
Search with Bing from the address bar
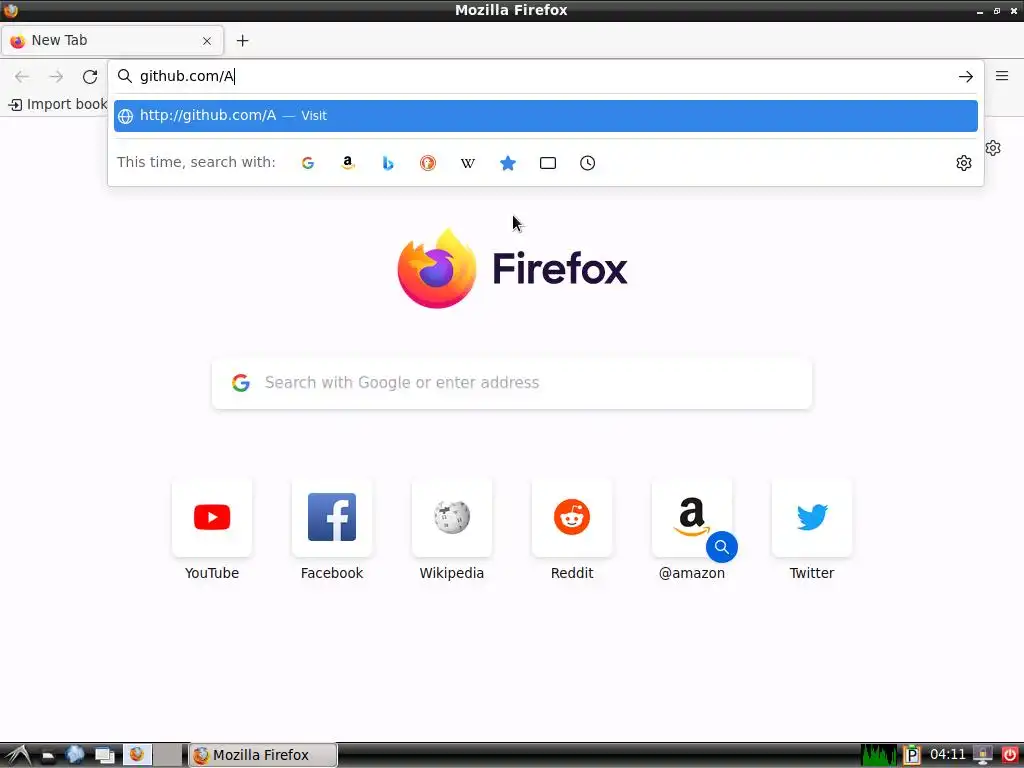tap(388, 163)
